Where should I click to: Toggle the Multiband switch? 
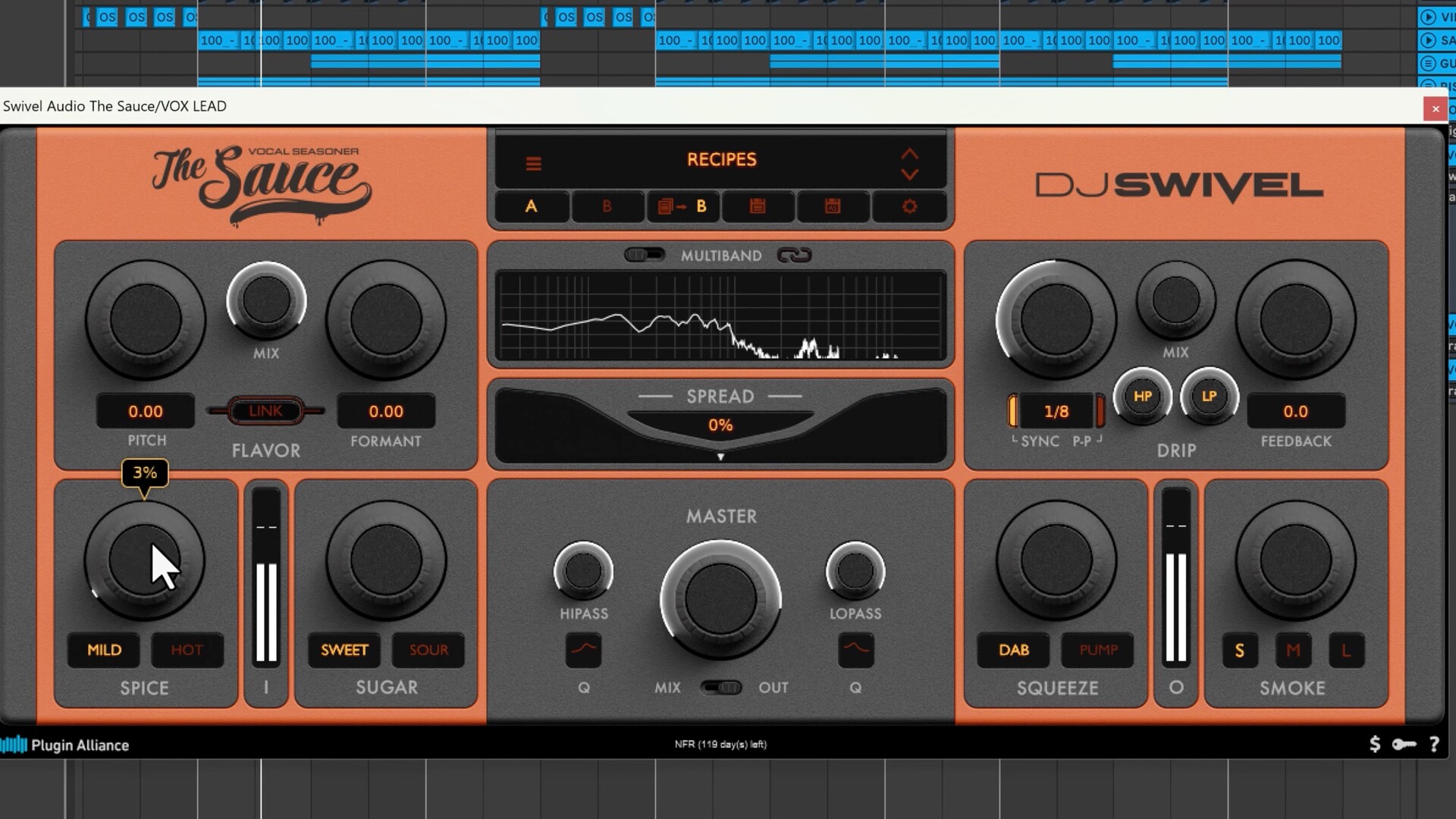point(645,255)
